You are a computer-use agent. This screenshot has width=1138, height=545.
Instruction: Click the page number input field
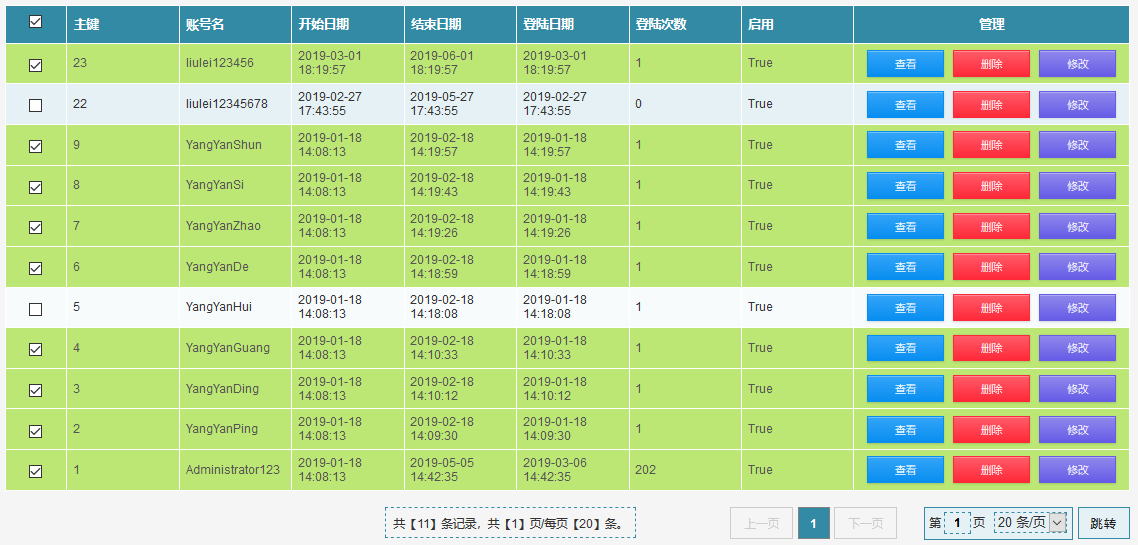957,523
